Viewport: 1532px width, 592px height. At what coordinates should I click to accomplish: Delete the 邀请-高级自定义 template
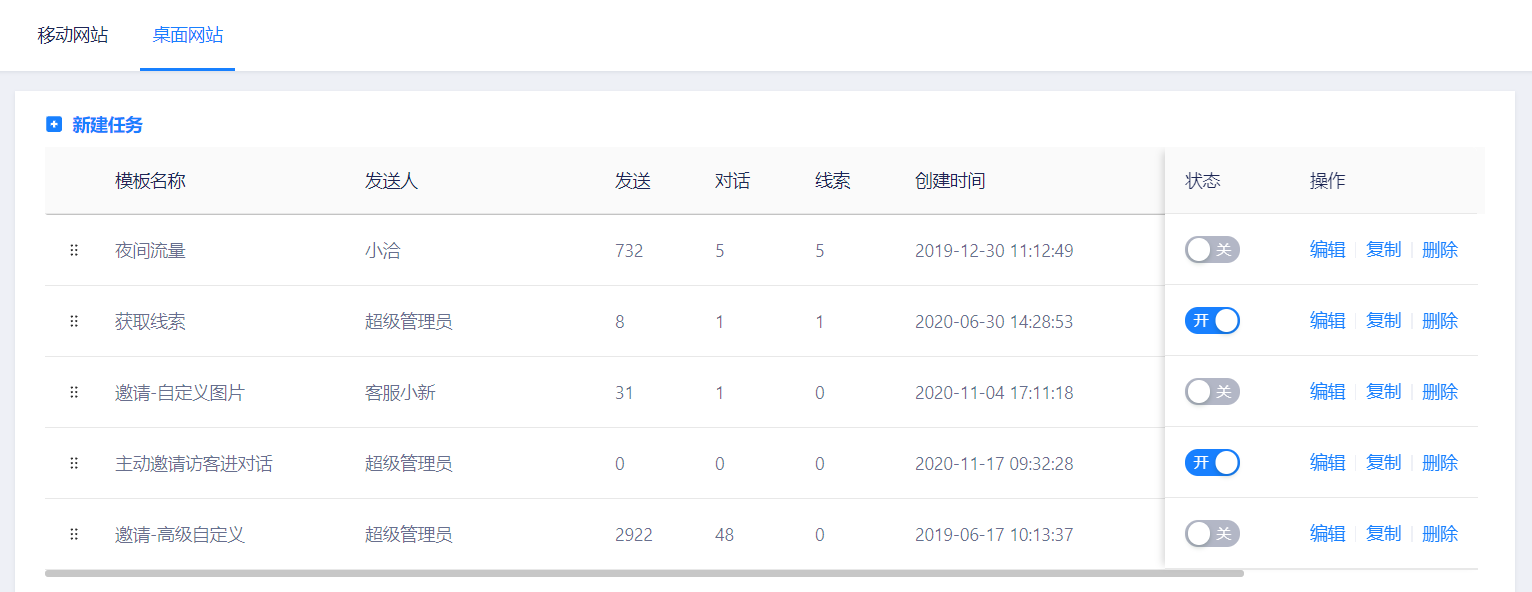pyautogui.click(x=1440, y=534)
